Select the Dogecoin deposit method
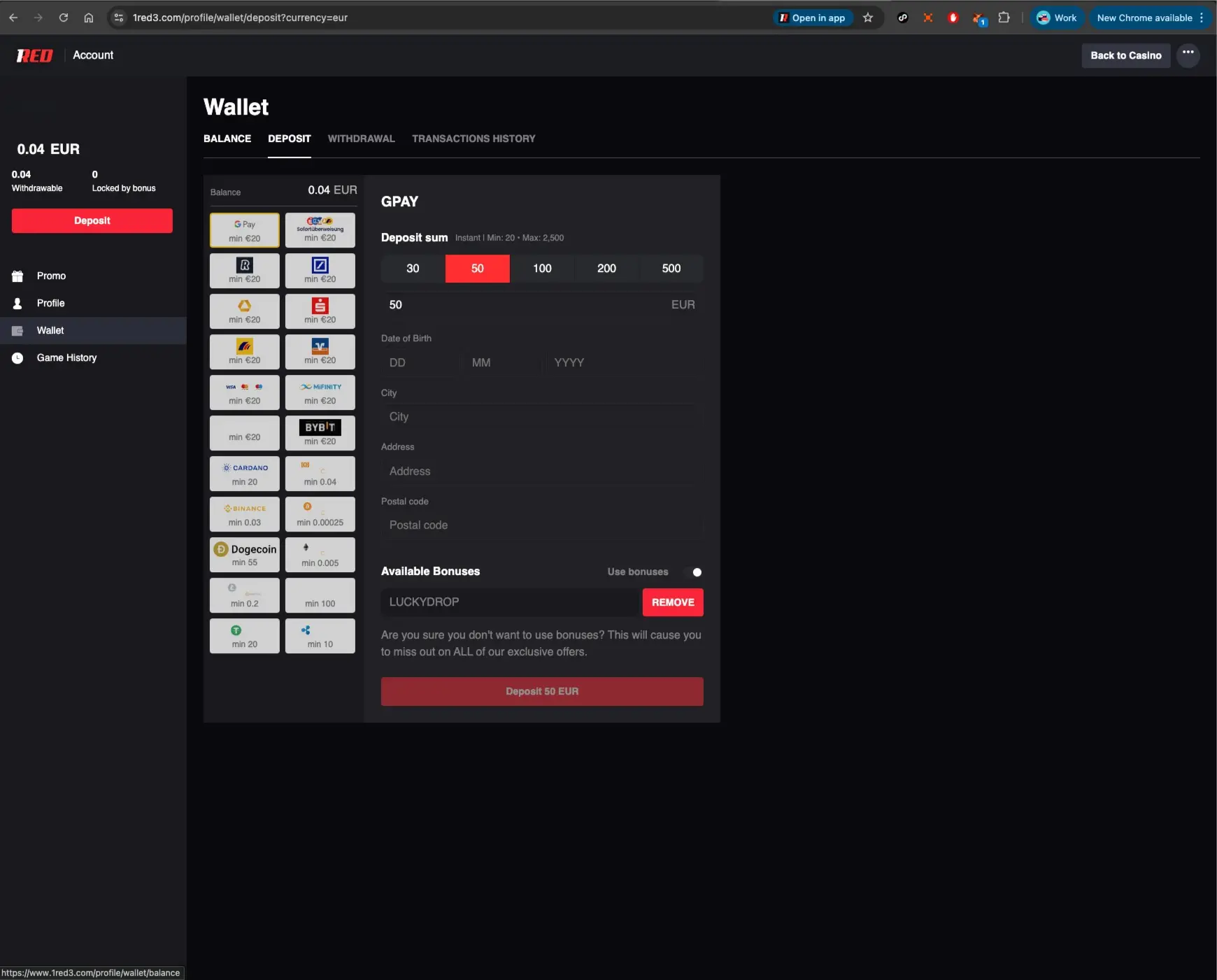The width and height of the screenshot is (1217, 980). point(244,555)
